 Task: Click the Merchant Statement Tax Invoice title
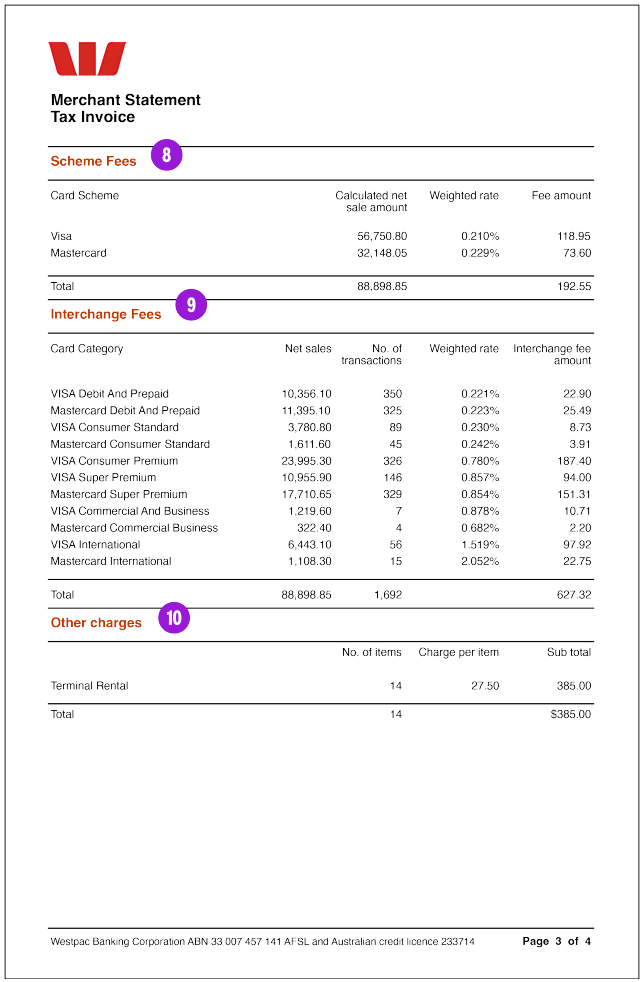click(x=125, y=108)
